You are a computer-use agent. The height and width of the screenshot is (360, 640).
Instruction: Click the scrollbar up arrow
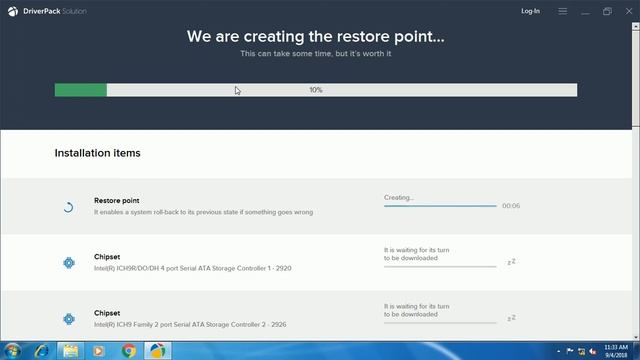(x=636, y=27)
